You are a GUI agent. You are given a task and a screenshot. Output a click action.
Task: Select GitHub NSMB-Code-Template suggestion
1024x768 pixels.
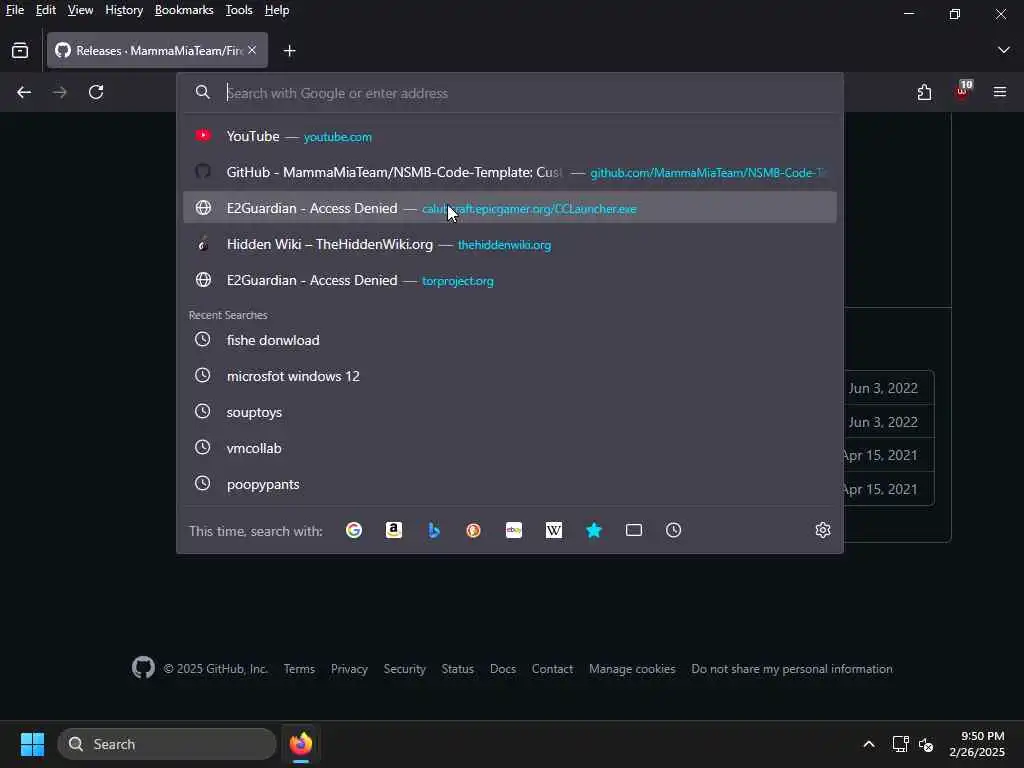tap(509, 172)
